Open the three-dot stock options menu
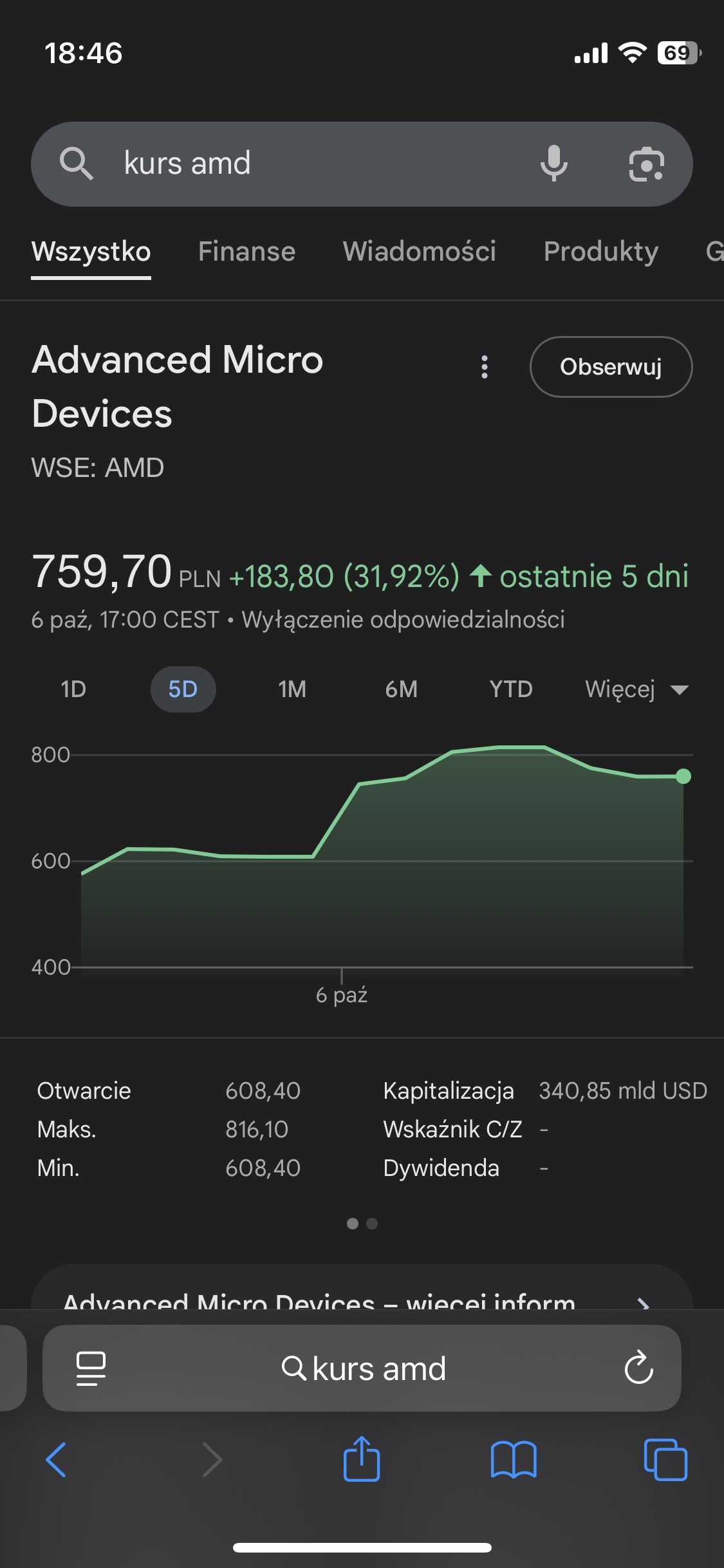The image size is (724, 1568). pos(485,367)
